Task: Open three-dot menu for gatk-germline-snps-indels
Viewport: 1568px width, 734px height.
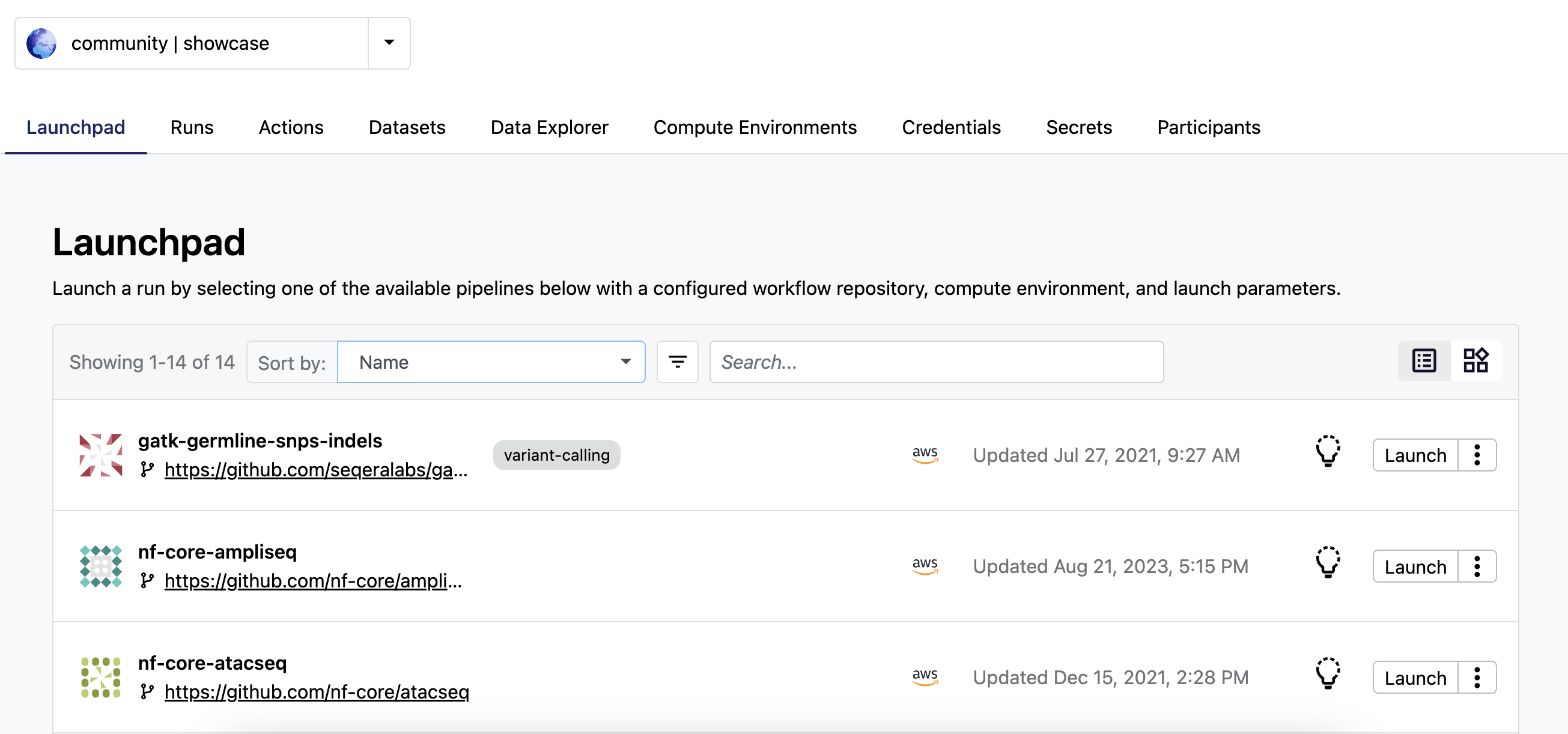Action: click(x=1476, y=455)
